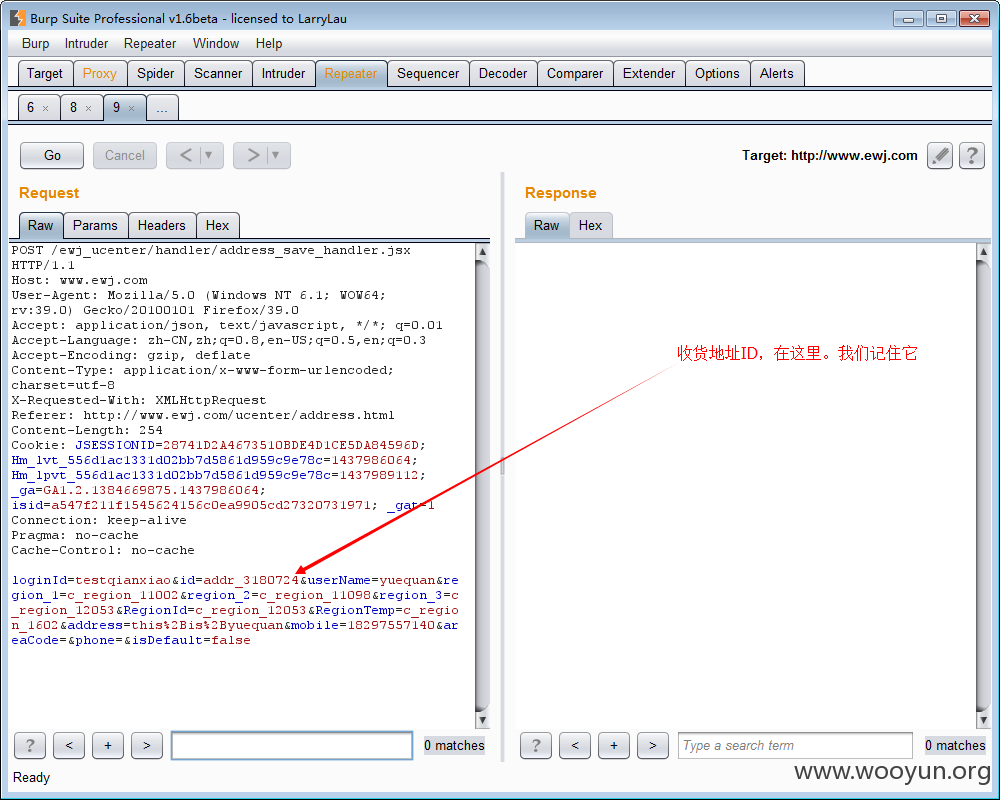The image size is (1000, 800).
Task: Click plus button in response search bar
Action: (614, 745)
